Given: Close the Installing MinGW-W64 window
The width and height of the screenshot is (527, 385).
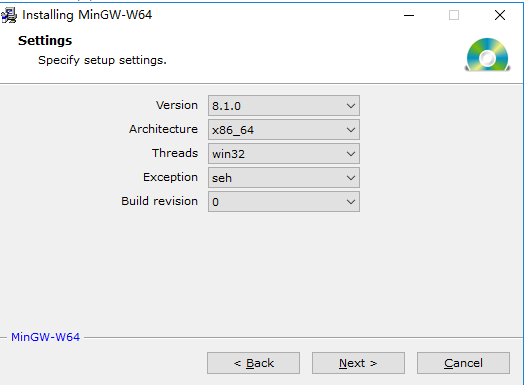Looking at the screenshot, I should (x=500, y=15).
